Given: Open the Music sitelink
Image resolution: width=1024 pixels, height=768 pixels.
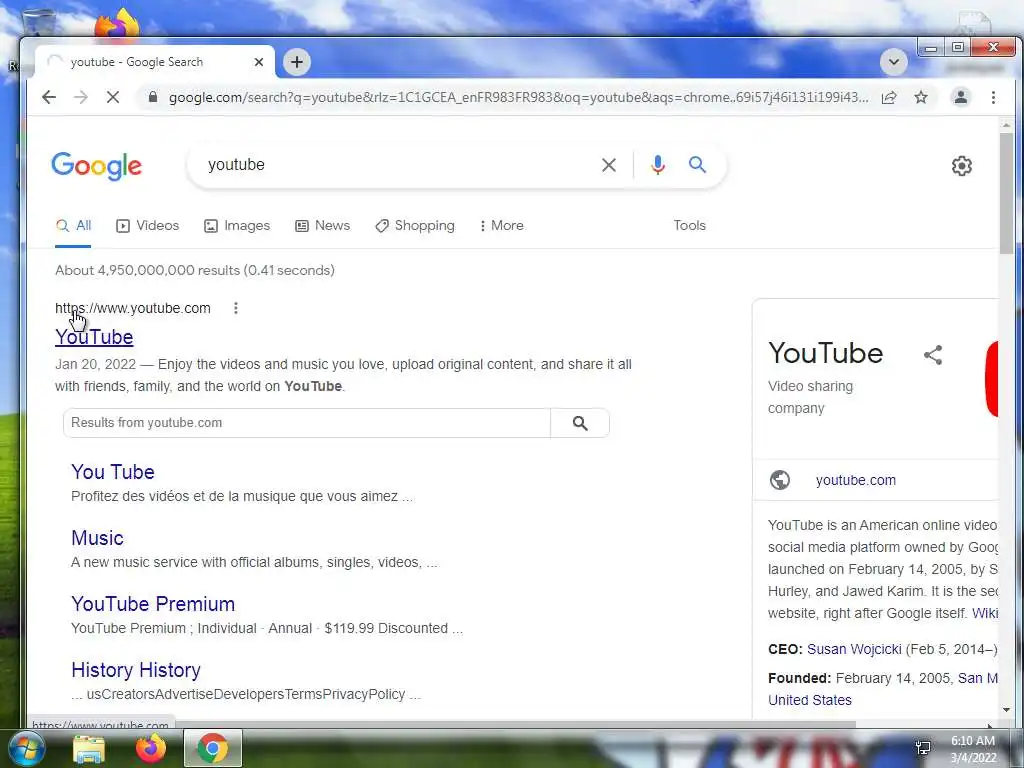Looking at the screenshot, I should coord(97,537).
